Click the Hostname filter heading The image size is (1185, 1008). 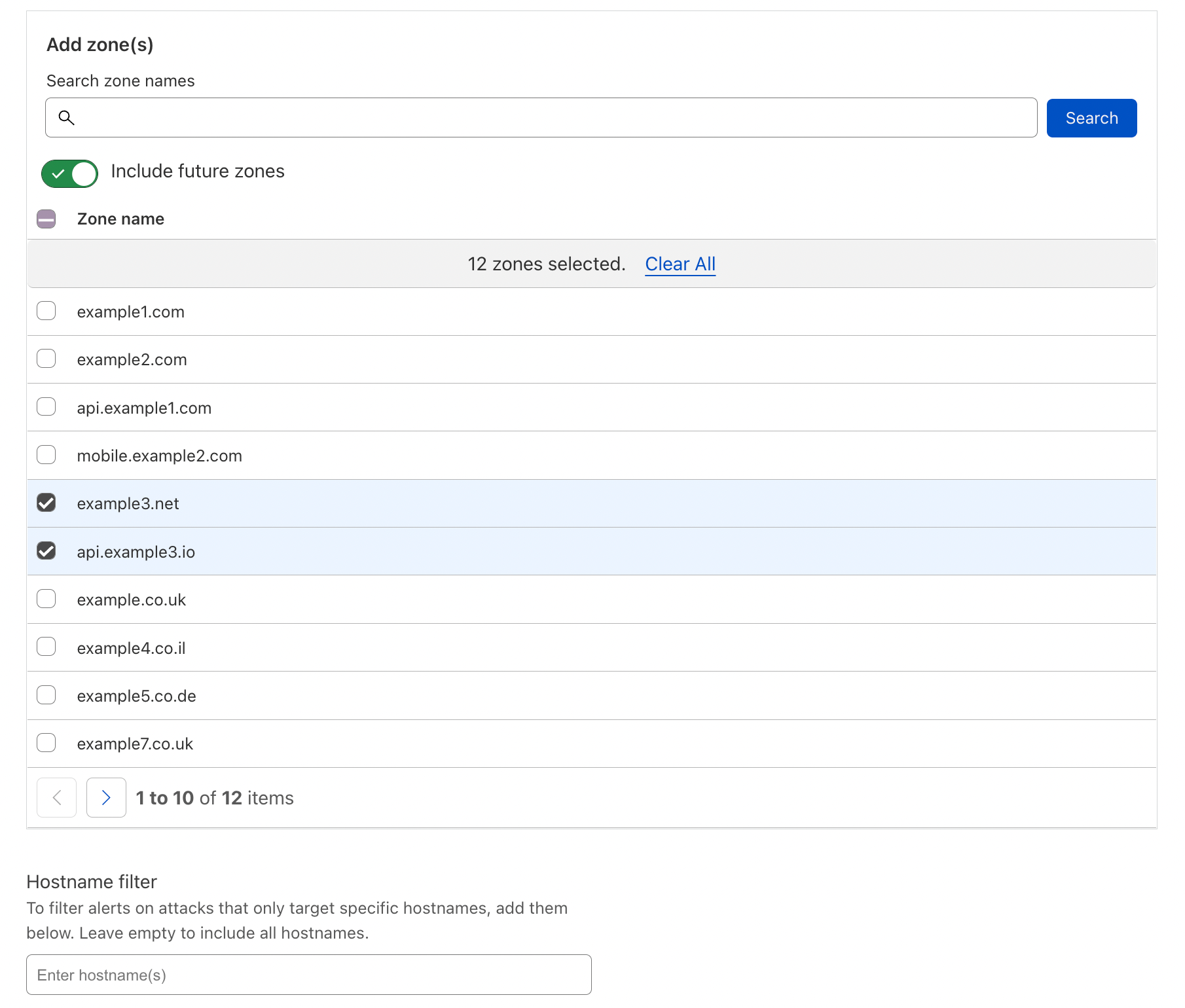click(92, 882)
